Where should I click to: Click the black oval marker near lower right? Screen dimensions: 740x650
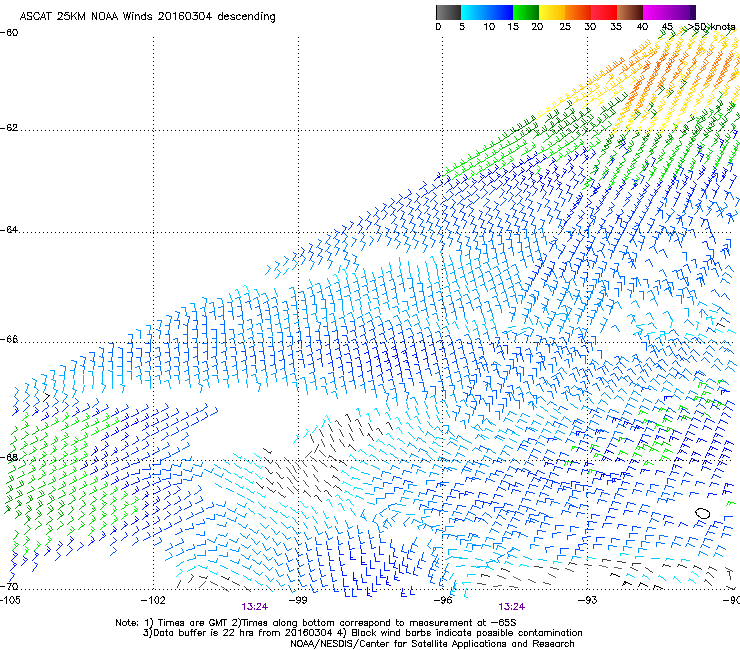pos(703,513)
